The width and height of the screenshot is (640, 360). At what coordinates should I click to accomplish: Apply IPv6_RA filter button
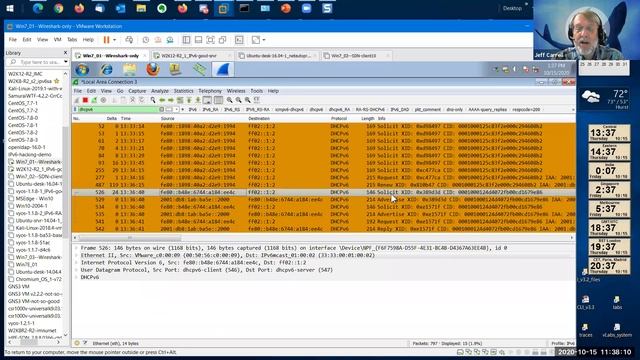(211, 109)
